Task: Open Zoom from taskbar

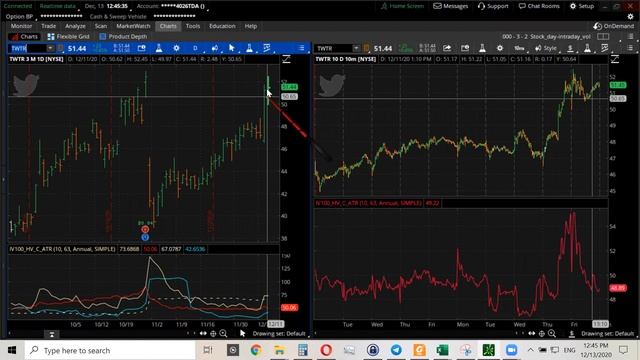Action: tap(511, 350)
